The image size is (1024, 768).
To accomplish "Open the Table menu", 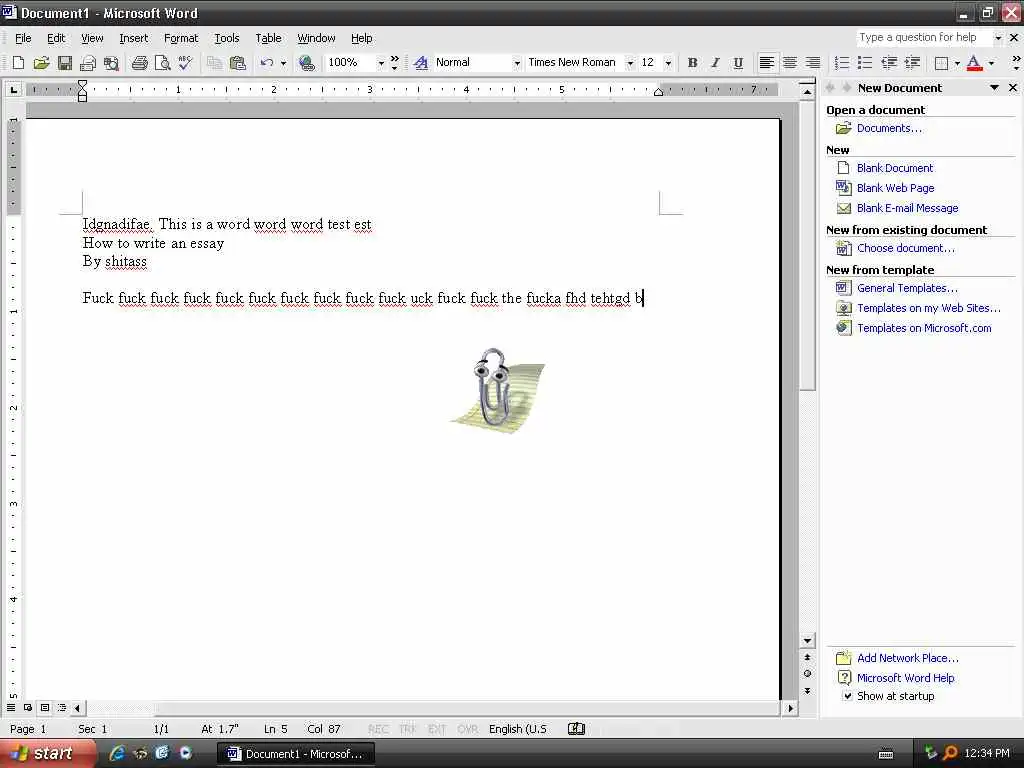I will (268, 38).
